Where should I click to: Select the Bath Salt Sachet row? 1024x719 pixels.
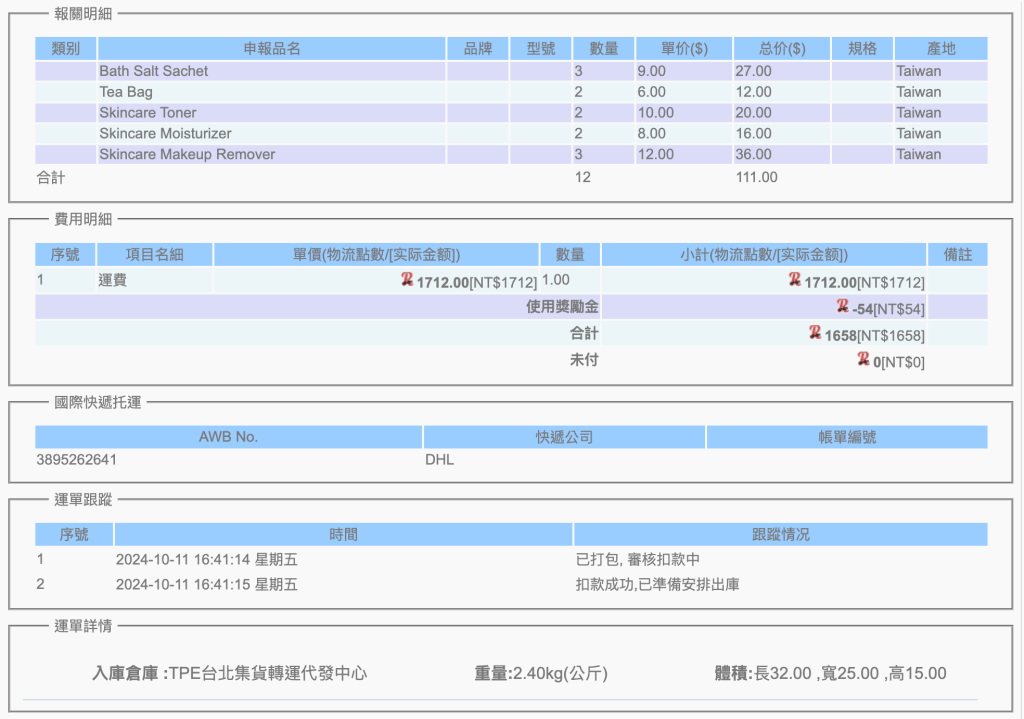pos(154,71)
